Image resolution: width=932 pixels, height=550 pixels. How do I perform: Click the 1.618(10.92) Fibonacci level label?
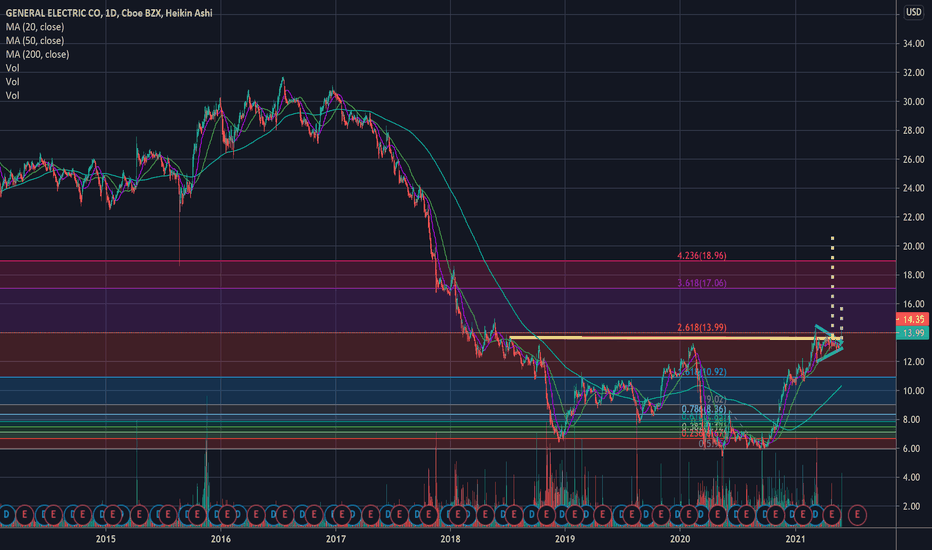pos(701,372)
